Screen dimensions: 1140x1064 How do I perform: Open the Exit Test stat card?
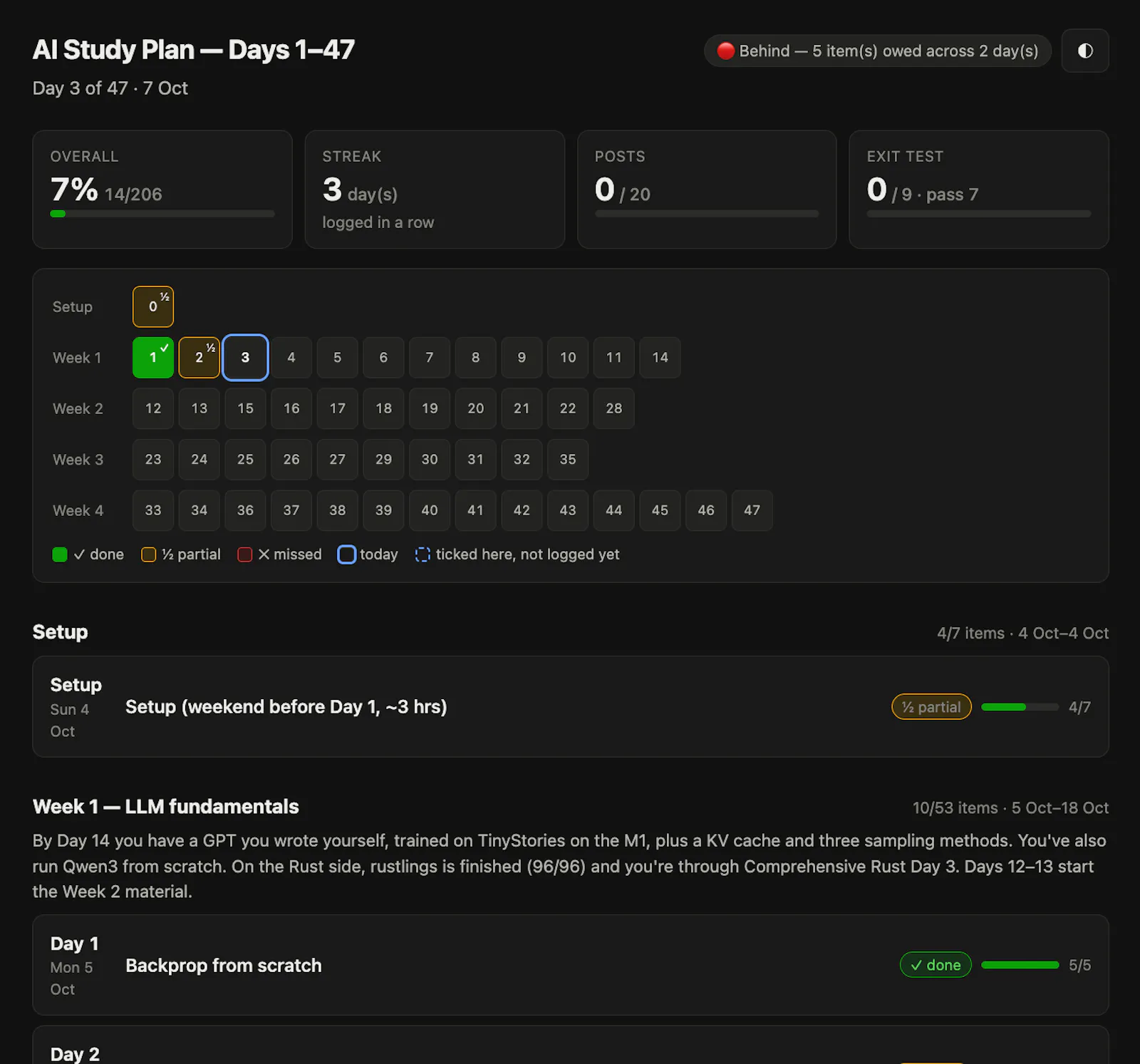(979, 190)
